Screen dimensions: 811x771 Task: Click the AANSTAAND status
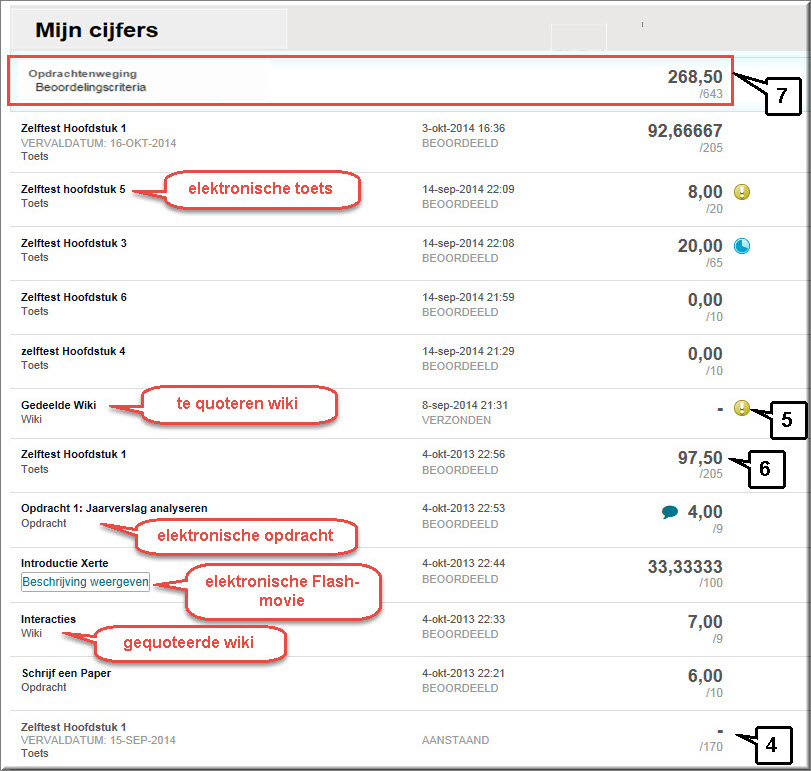[x=455, y=740]
